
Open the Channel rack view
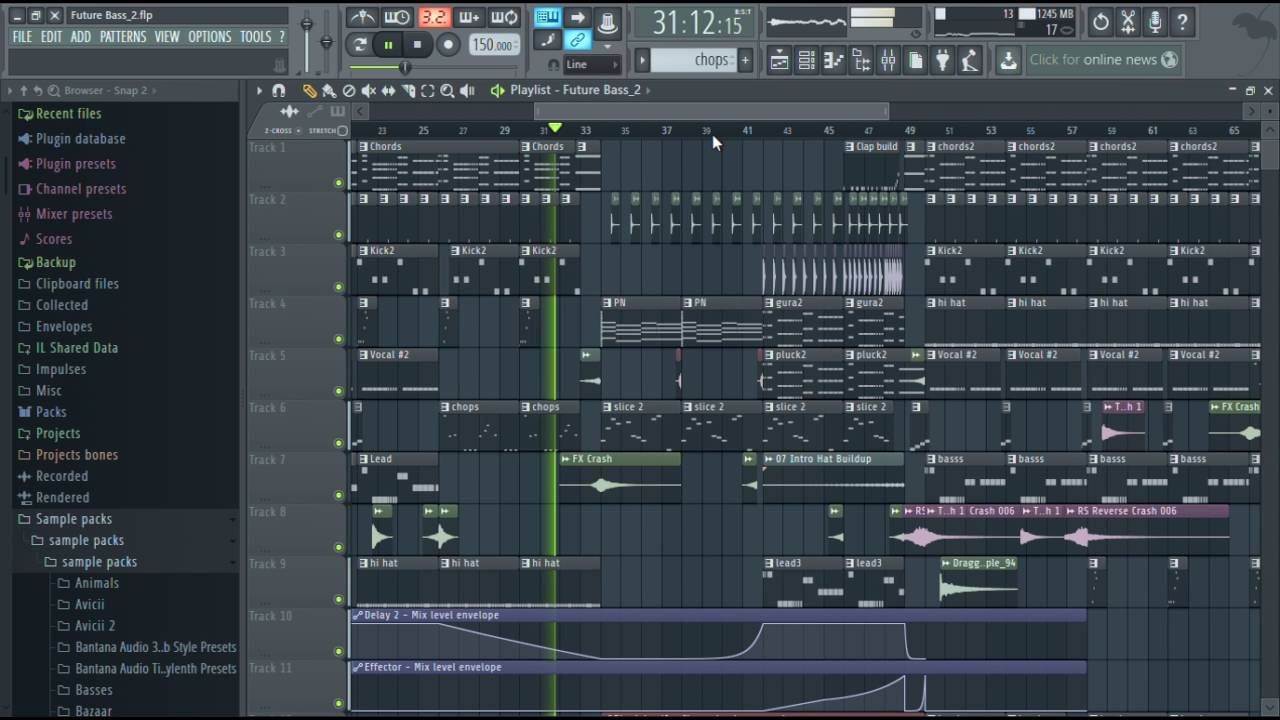tap(806, 60)
